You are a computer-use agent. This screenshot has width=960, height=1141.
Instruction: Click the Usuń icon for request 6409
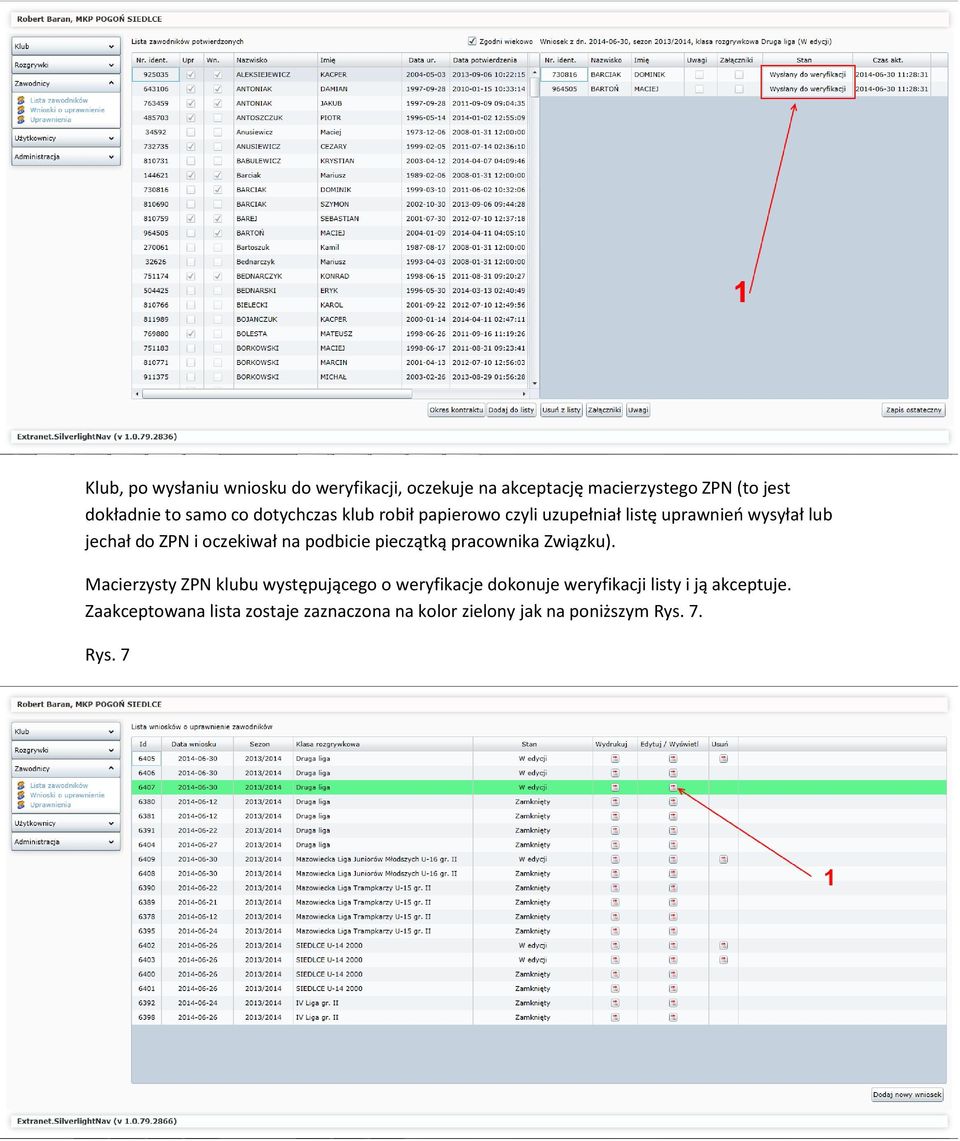click(723, 859)
